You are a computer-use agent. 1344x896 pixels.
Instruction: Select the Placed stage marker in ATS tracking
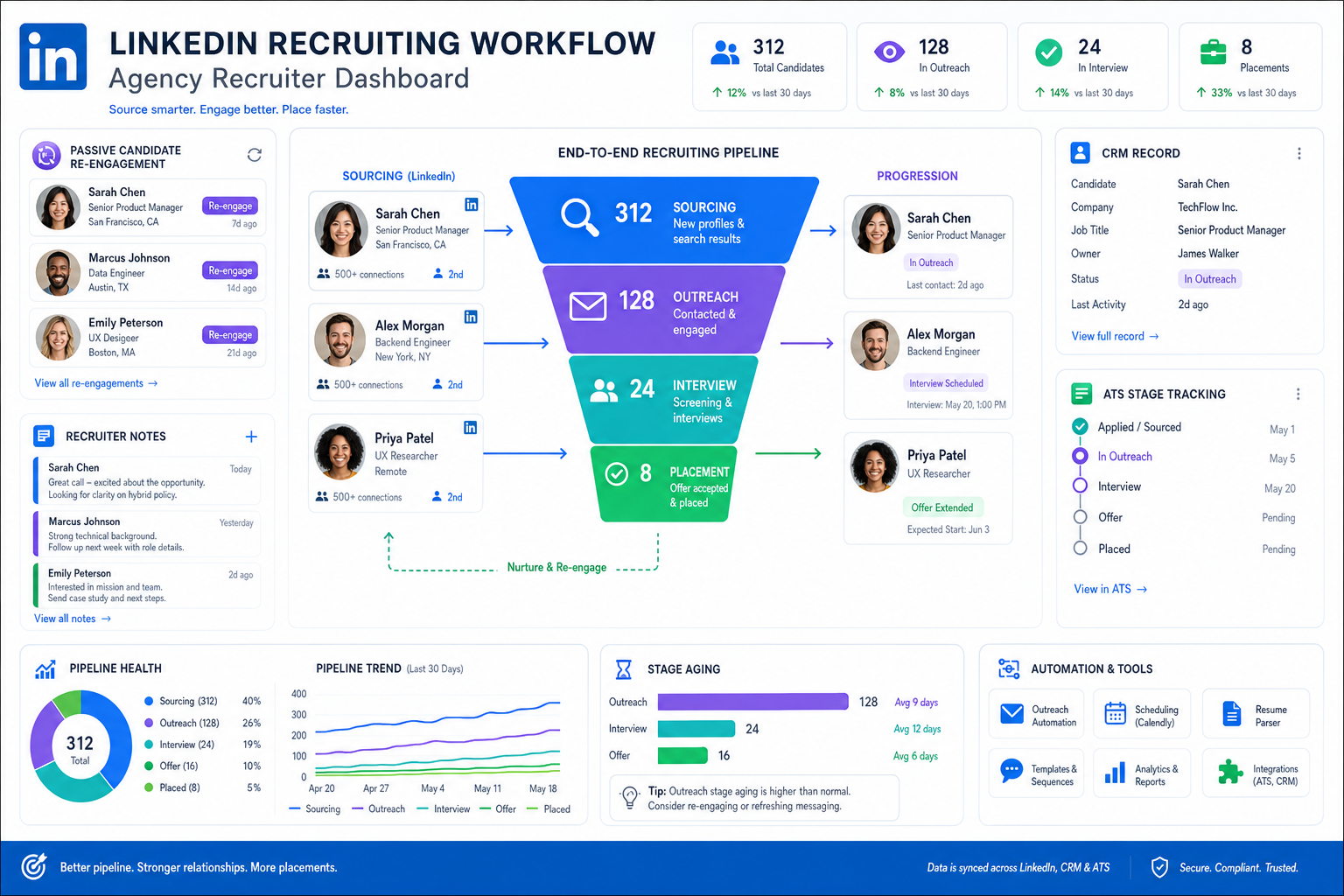(1080, 548)
